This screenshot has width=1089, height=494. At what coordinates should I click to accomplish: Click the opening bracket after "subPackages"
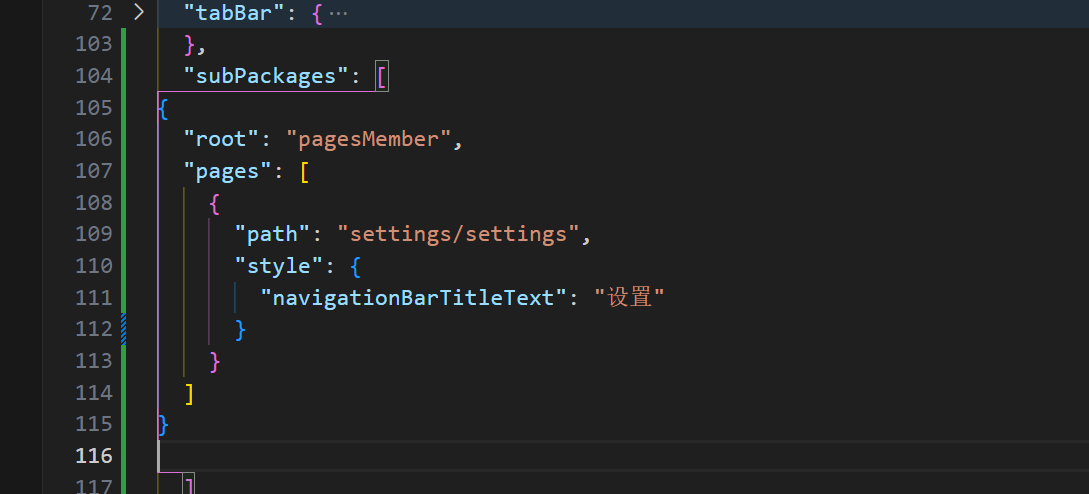coord(381,76)
